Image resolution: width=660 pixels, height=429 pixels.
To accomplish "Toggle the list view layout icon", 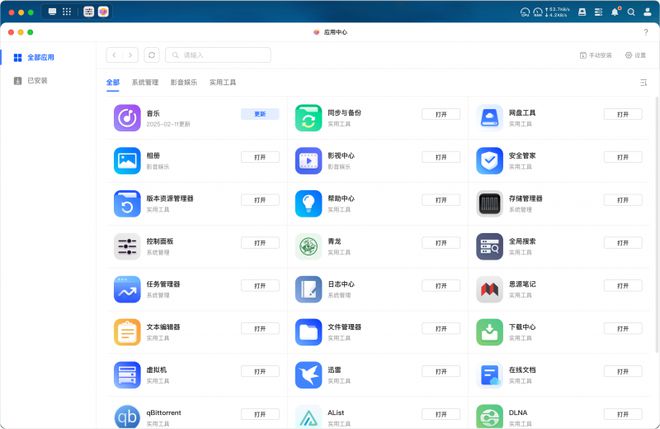I will coord(643,83).
